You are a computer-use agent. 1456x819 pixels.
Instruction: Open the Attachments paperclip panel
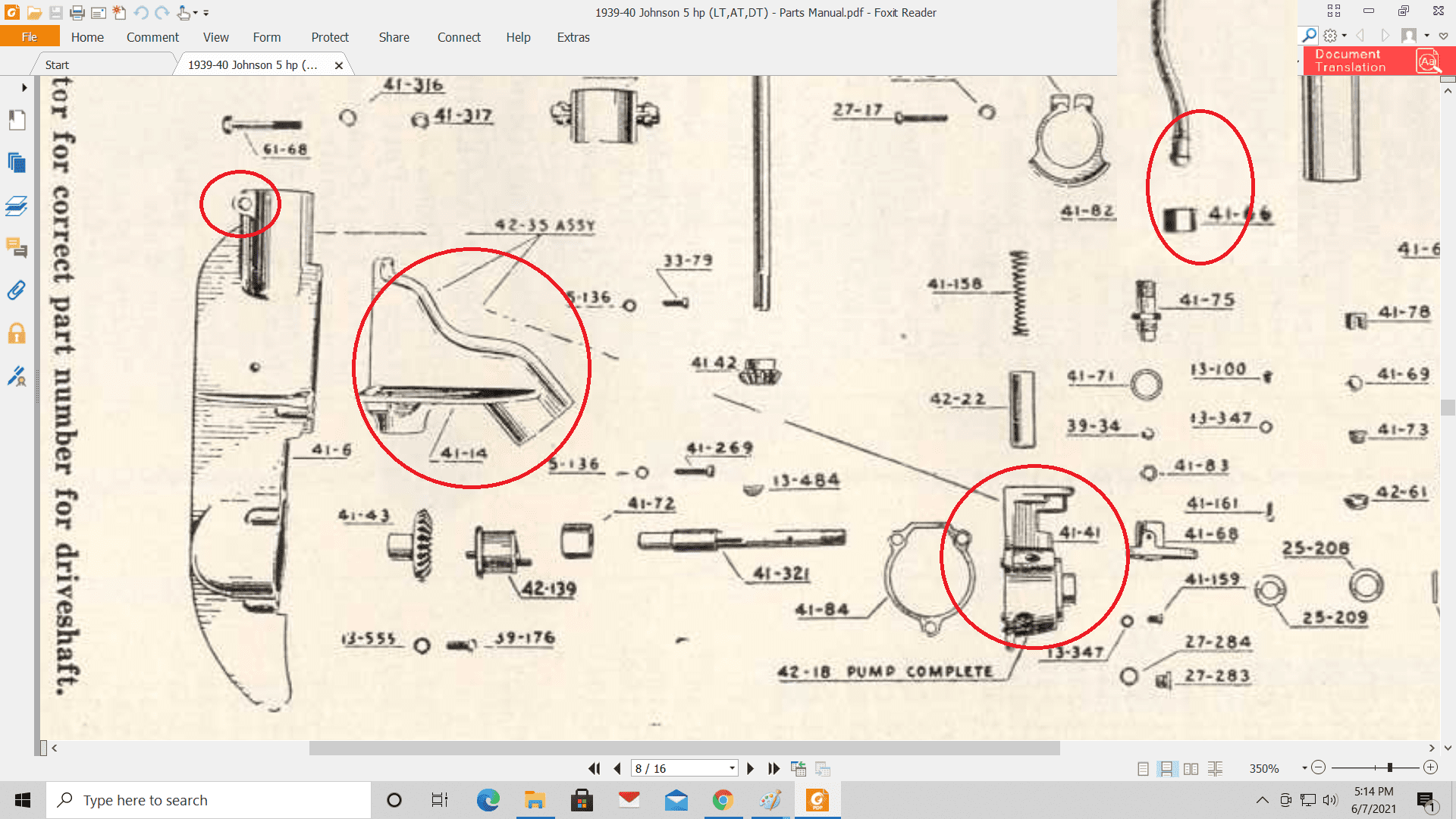(17, 290)
